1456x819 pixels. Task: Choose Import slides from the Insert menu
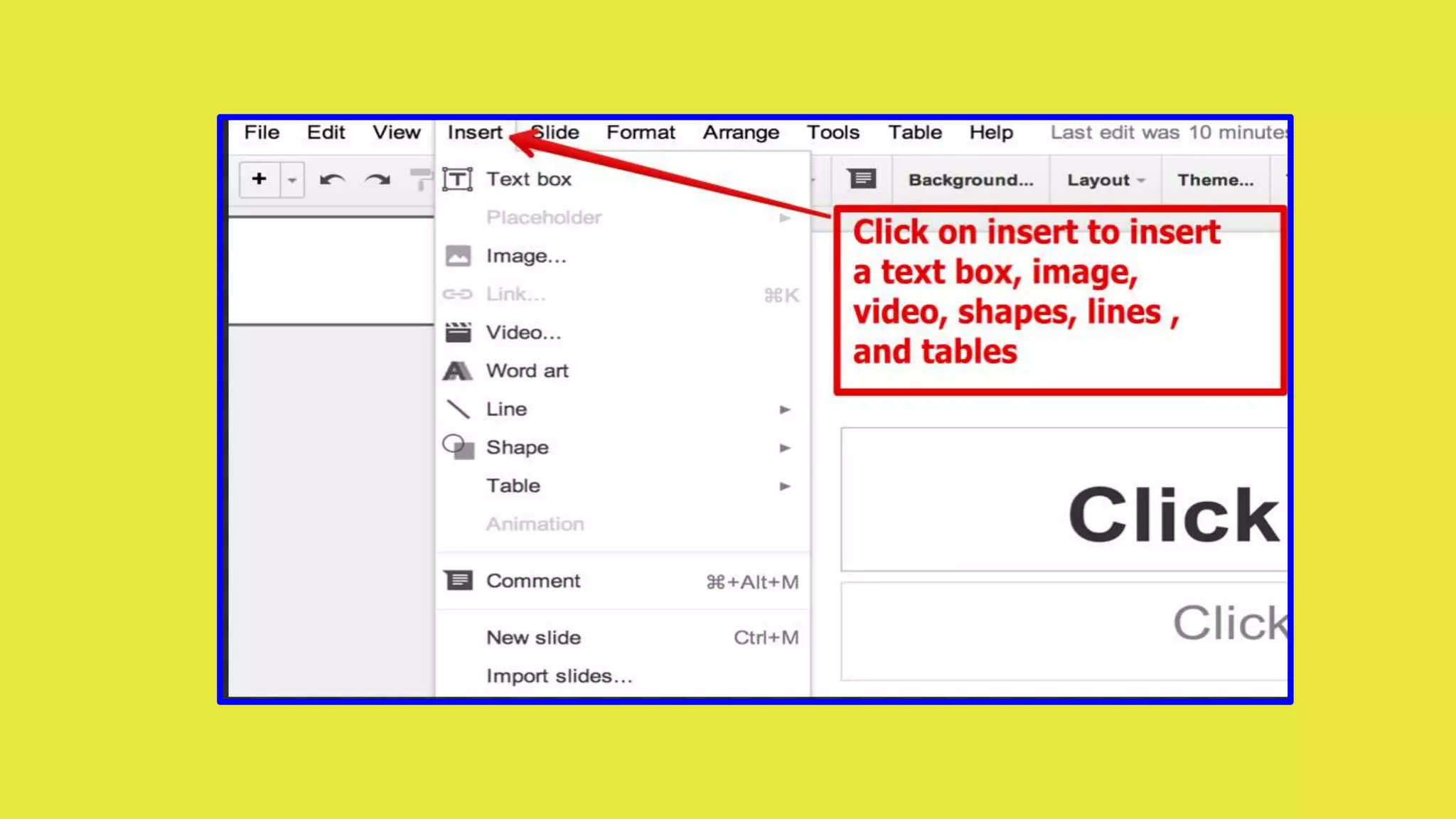(x=559, y=675)
